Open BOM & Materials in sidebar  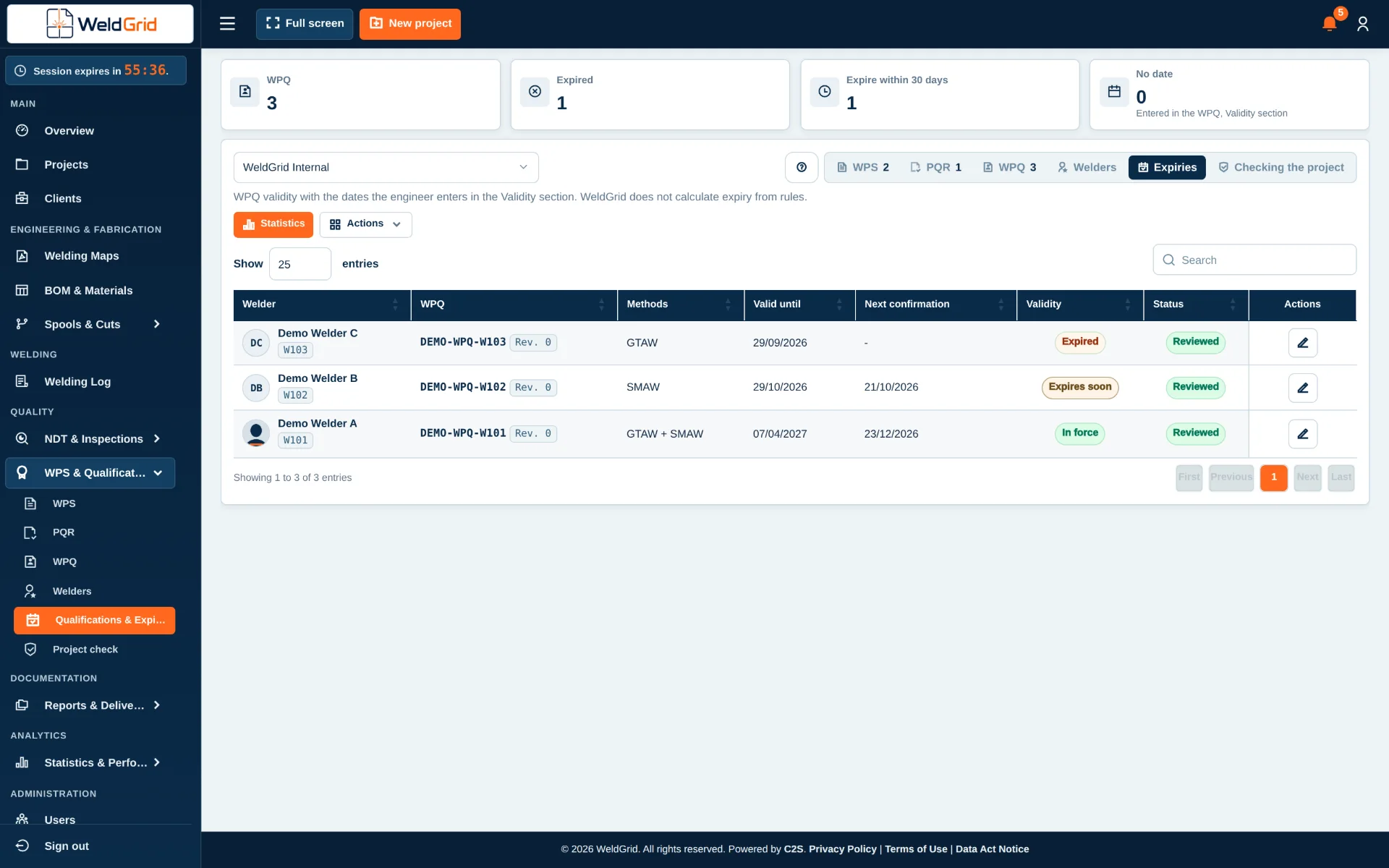point(88,291)
